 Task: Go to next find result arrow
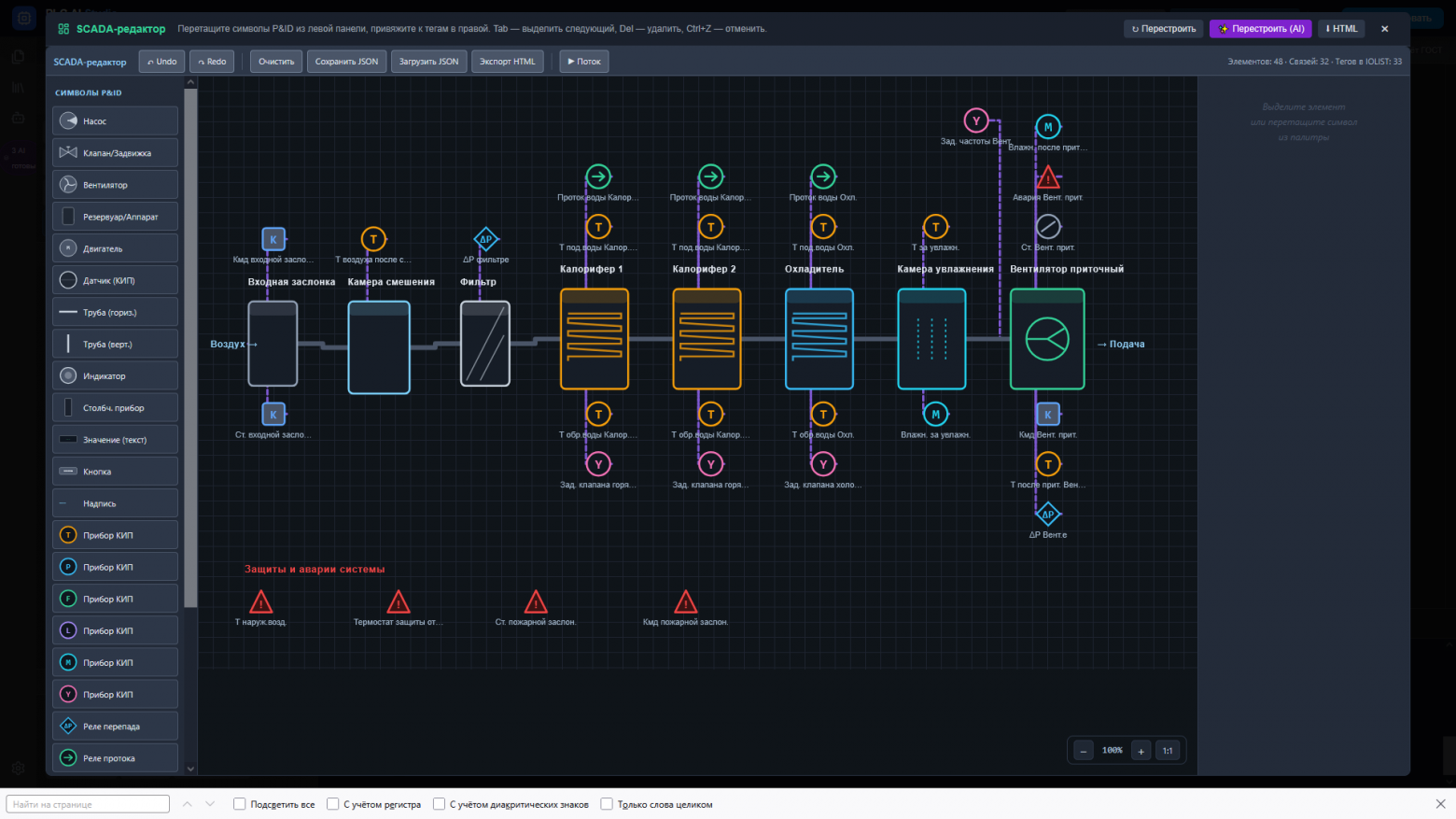pyautogui.click(x=210, y=804)
